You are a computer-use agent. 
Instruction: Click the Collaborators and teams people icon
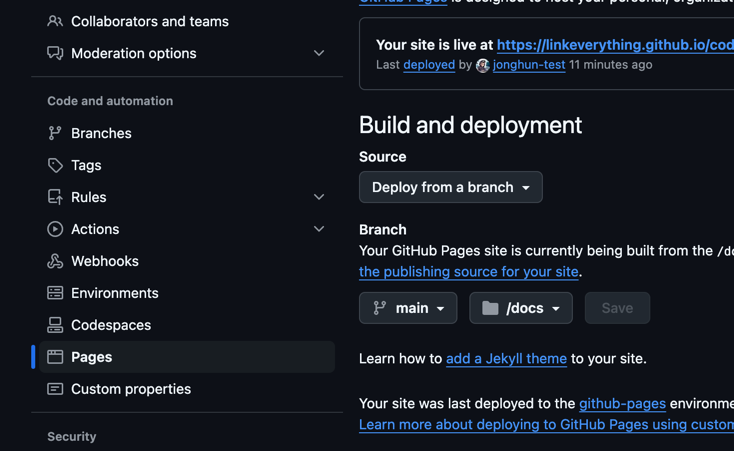pyautogui.click(x=55, y=21)
